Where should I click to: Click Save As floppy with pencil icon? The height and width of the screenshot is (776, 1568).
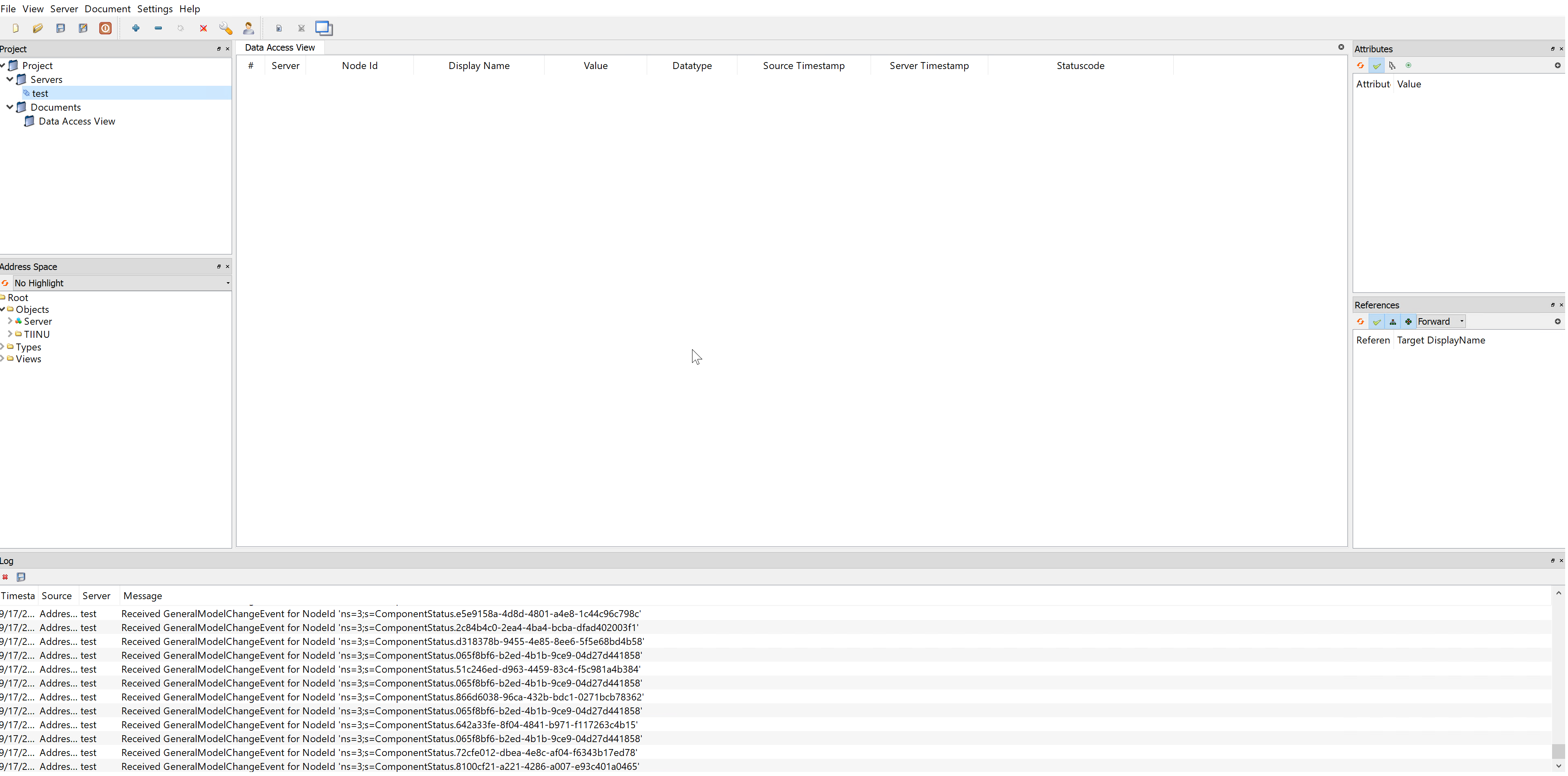(83, 28)
